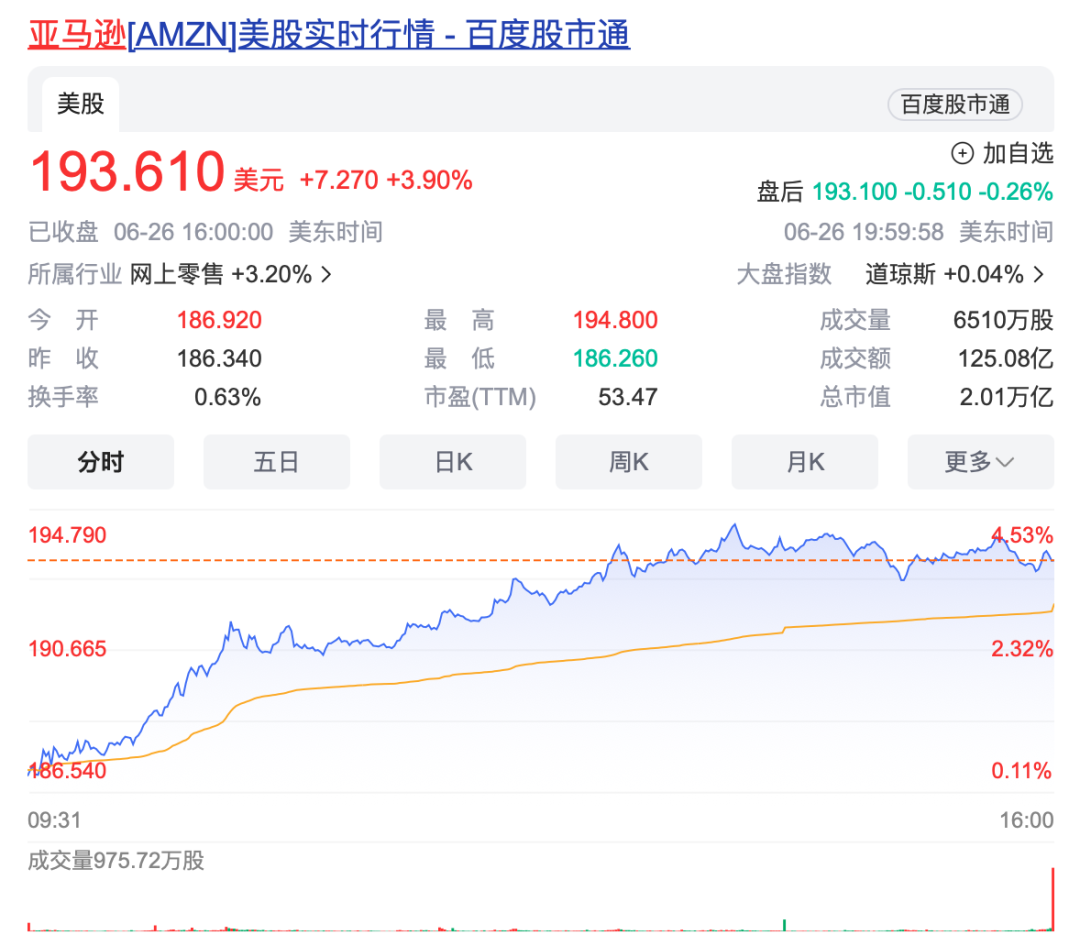Click the 成交量 value 6510万股
Viewport: 1080px width, 946px height.
click(1003, 320)
